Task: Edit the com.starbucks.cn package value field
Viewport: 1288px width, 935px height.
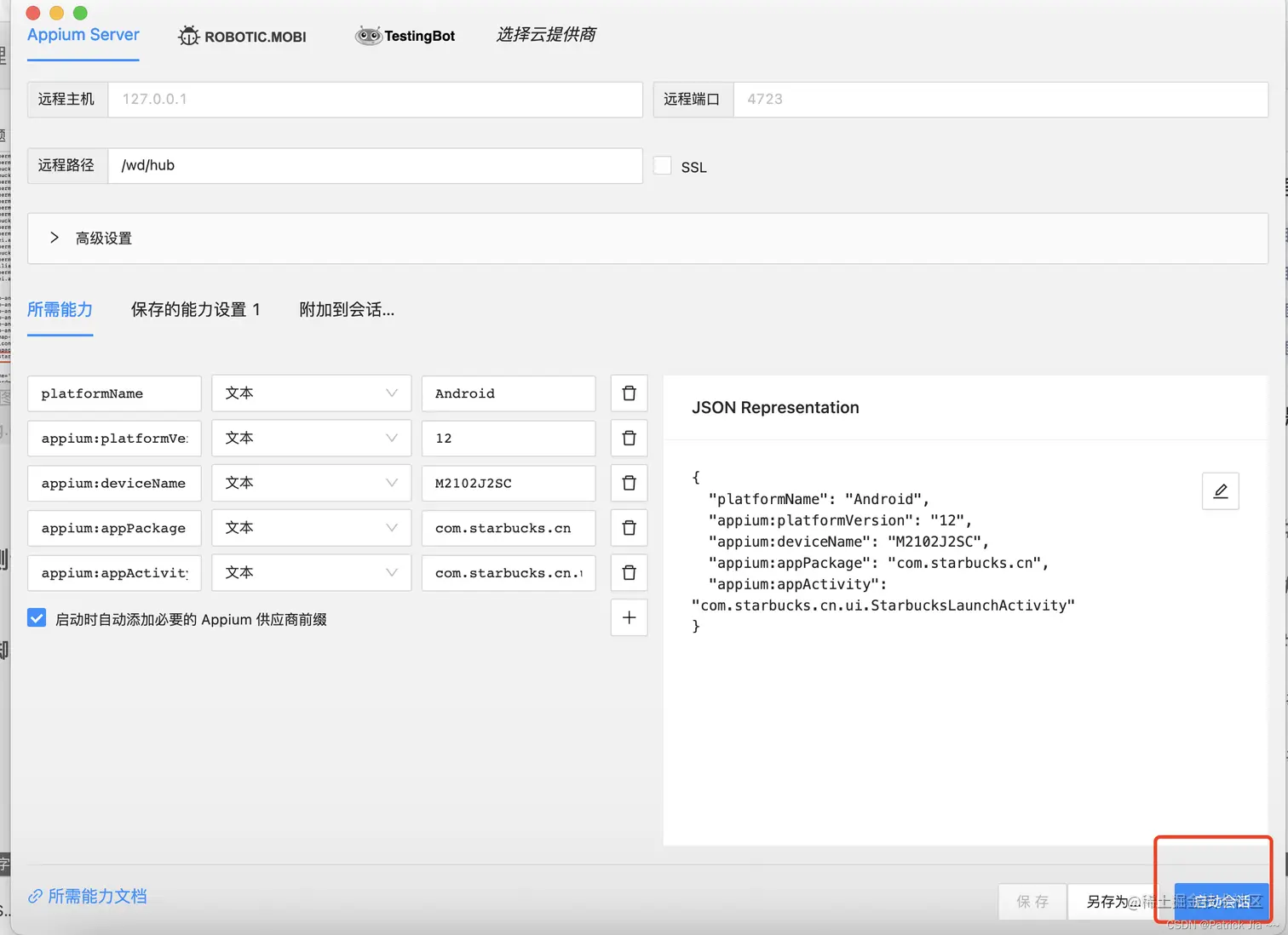Action: 509,528
